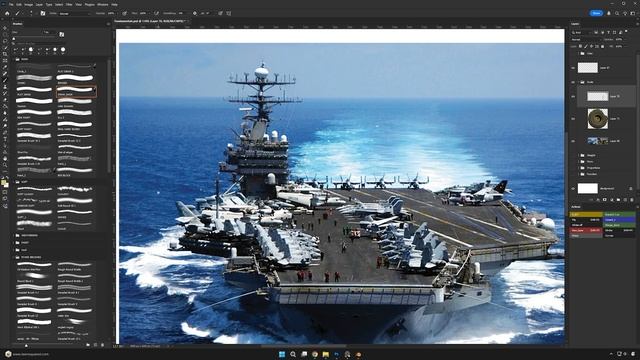Switch to the Actions panel tab
Screen dimensions: 640x360
click(576, 207)
